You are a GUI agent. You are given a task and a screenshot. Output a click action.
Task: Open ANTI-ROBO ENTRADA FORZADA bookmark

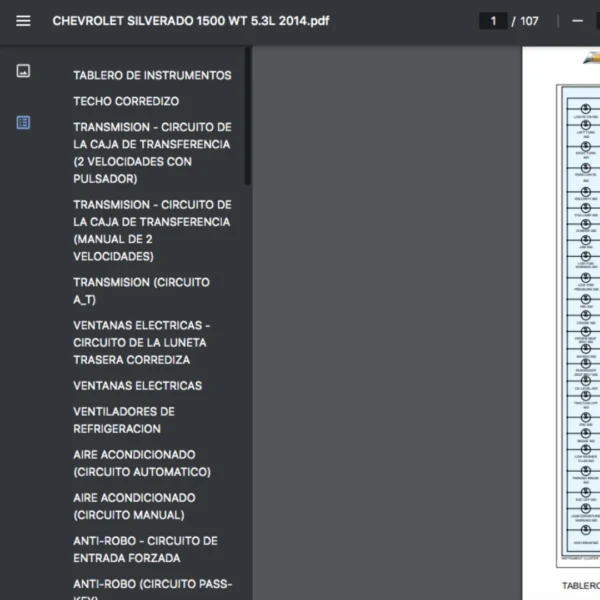[145, 549]
